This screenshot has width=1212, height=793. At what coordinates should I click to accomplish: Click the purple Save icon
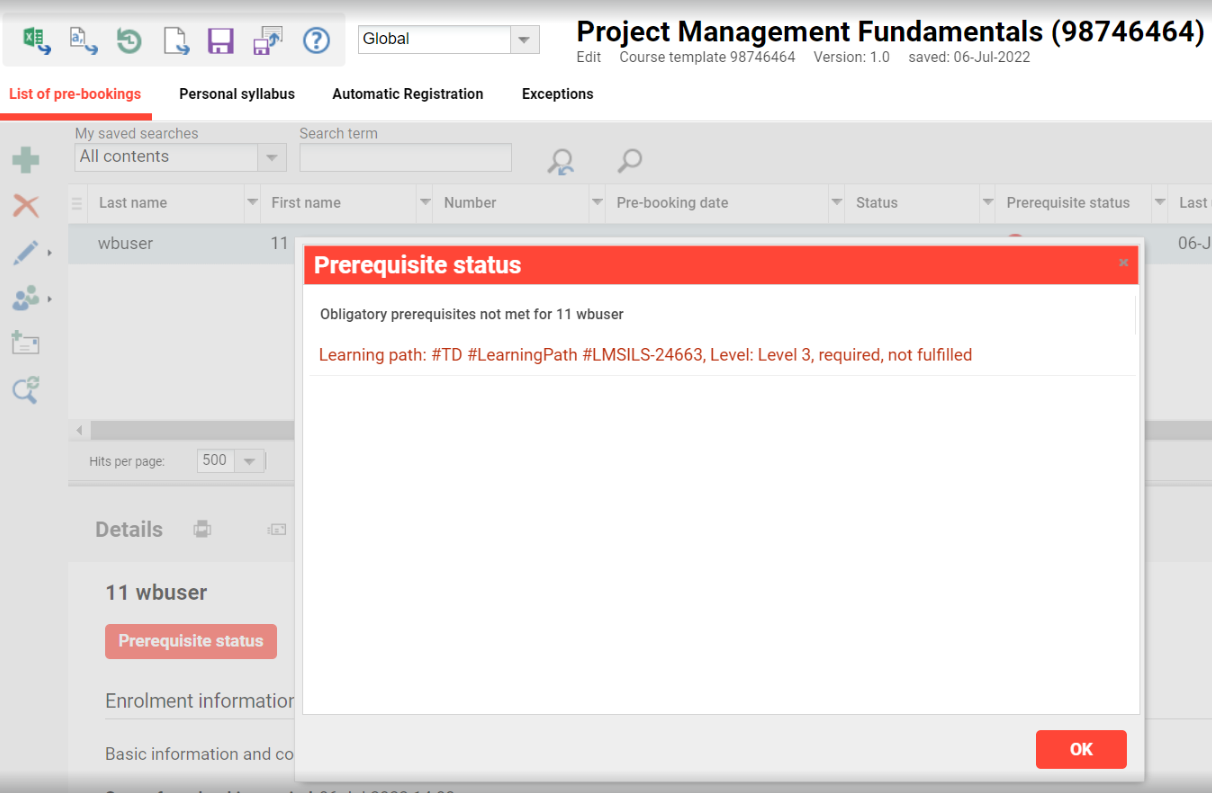tap(220, 40)
